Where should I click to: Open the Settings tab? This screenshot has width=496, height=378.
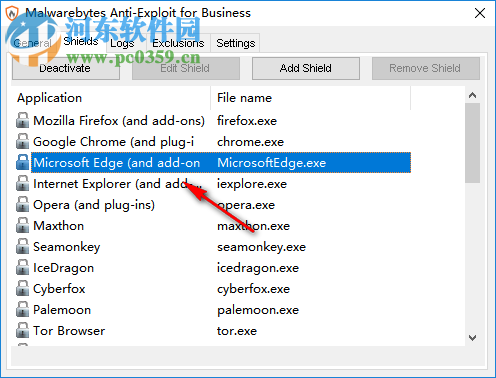235,43
